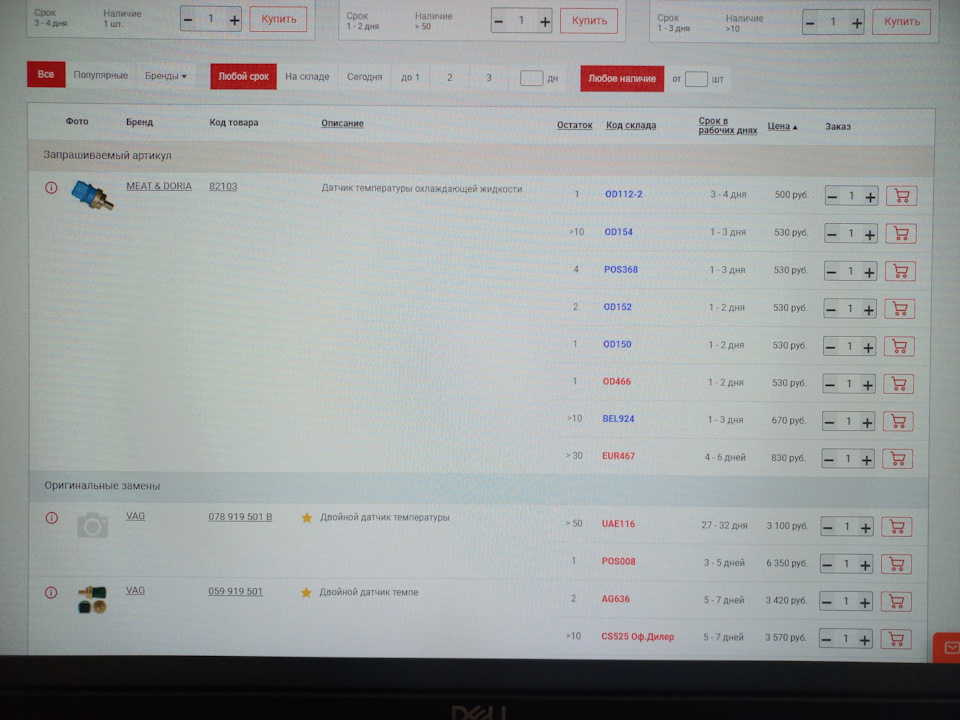Open product code 82103 link
The width and height of the screenshot is (960, 720).
(223, 187)
